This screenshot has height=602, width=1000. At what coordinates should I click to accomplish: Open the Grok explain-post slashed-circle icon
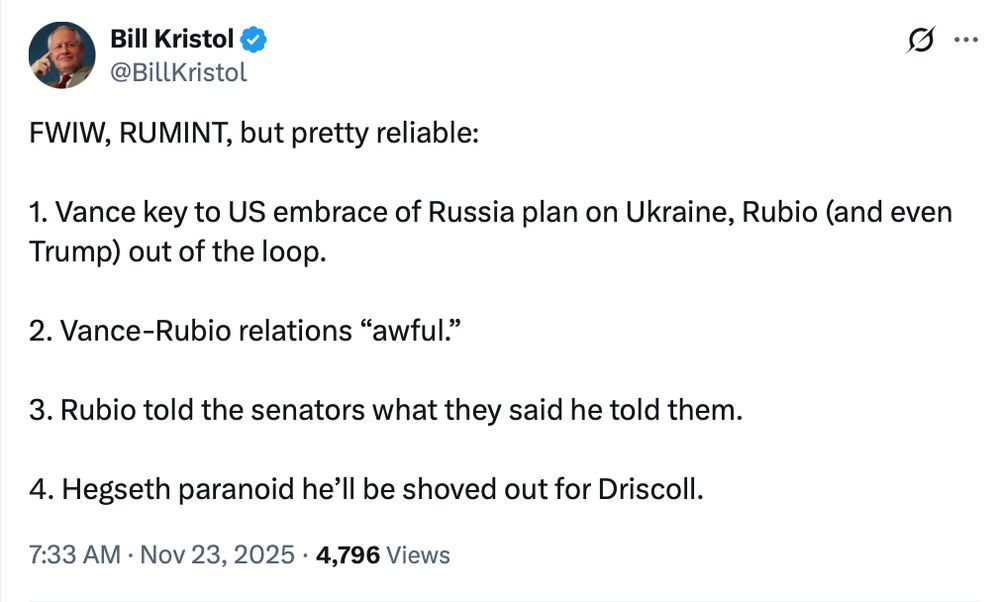921,40
